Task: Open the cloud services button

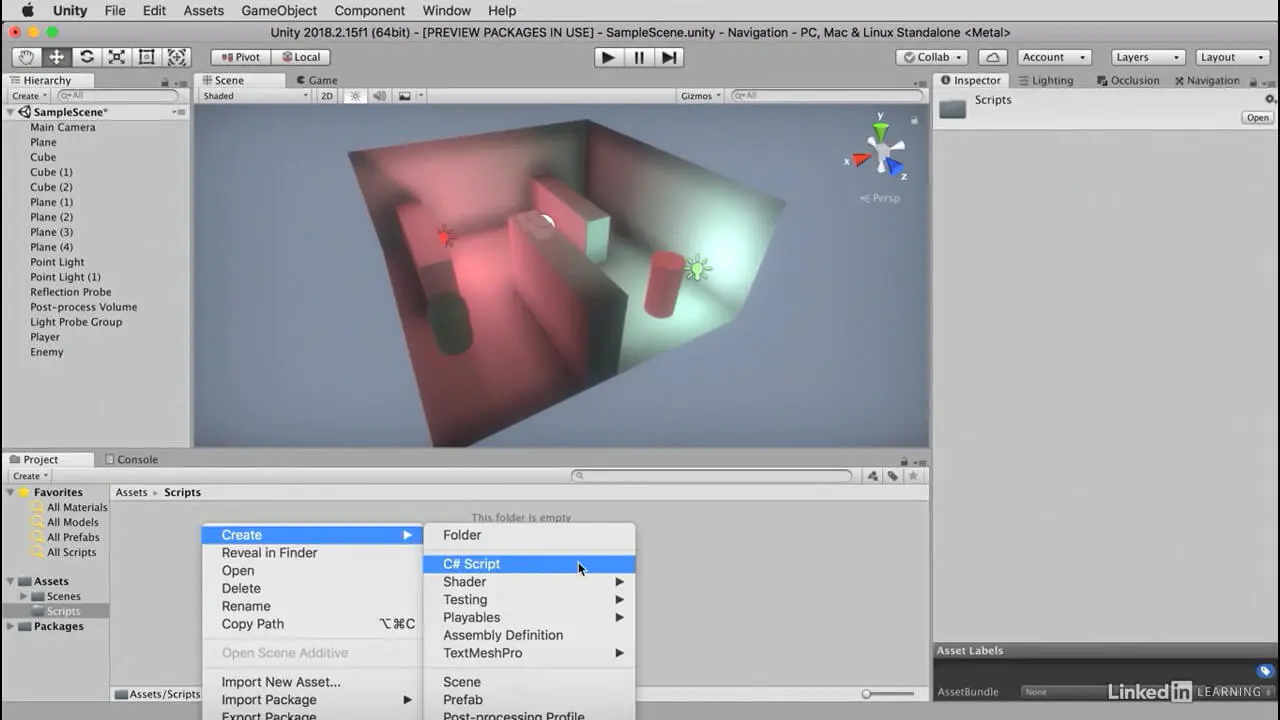Action: 992,57
